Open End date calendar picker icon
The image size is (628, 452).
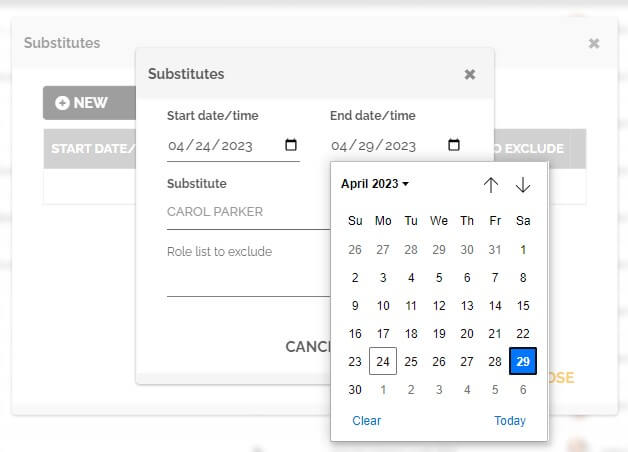pyautogui.click(x=454, y=145)
